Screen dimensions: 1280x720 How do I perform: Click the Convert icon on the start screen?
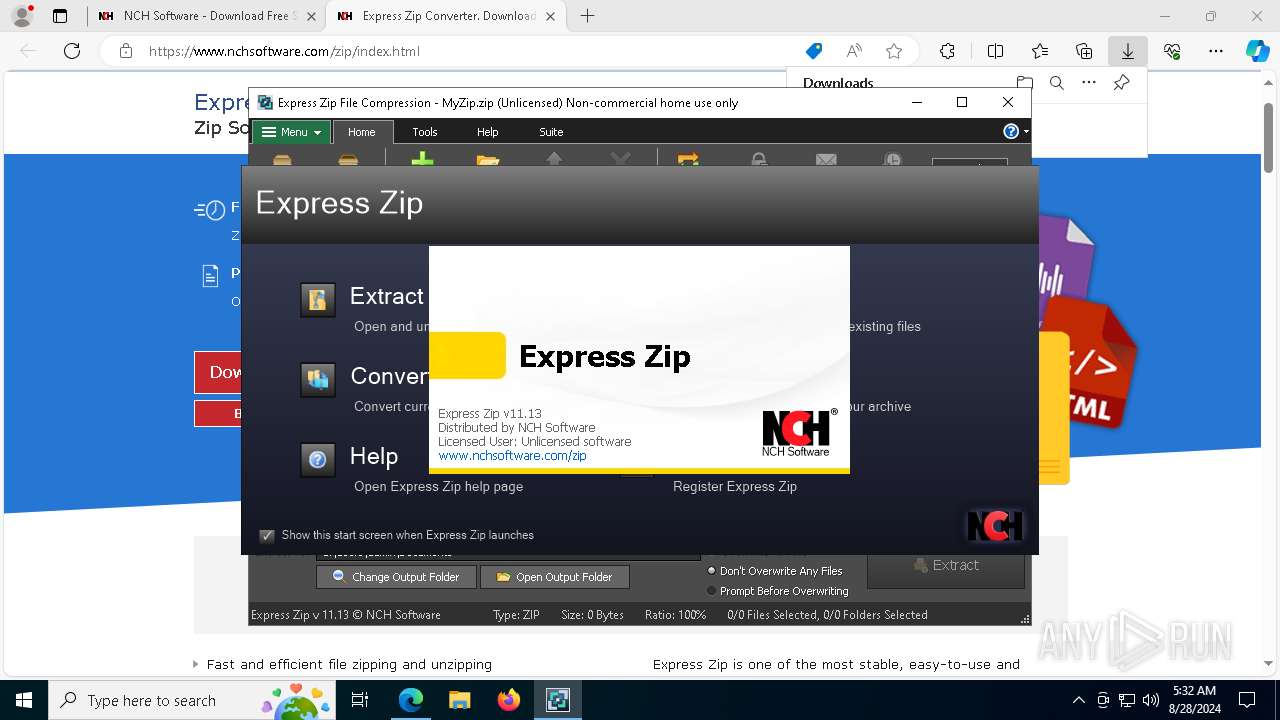pyautogui.click(x=318, y=380)
